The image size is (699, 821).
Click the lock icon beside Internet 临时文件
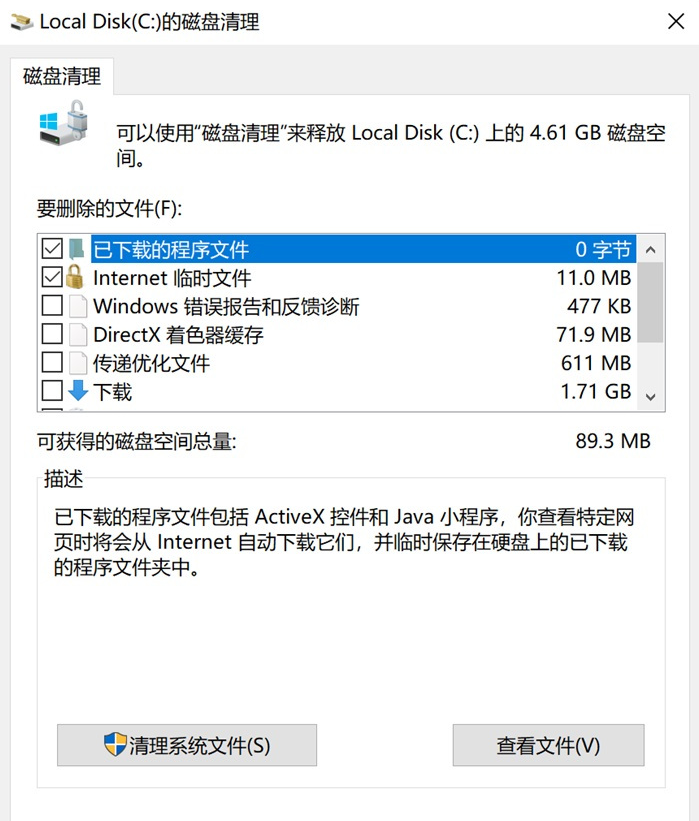[x=77, y=277]
